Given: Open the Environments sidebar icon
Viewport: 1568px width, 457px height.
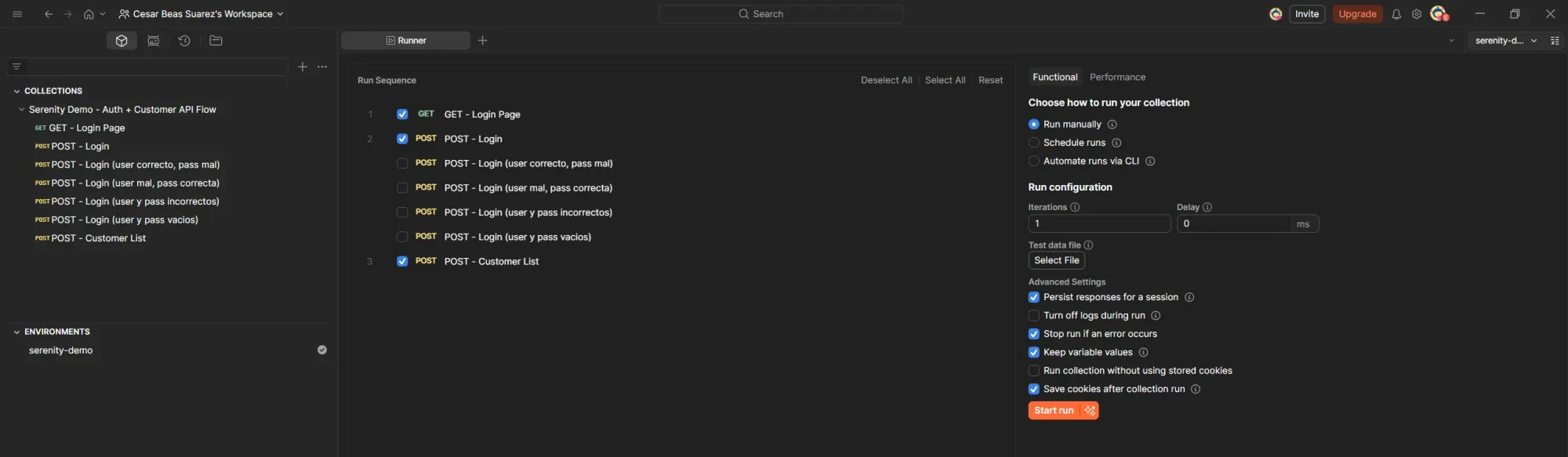Looking at the screenshot, I should click(154, 41).
